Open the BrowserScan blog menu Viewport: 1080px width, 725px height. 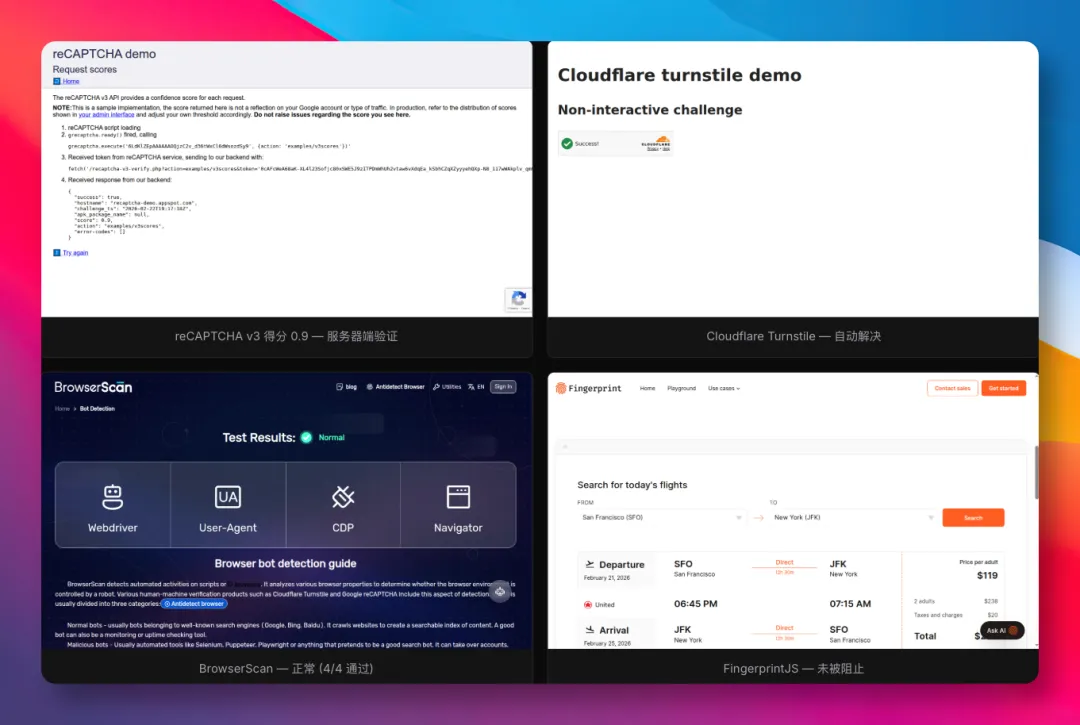346,387
